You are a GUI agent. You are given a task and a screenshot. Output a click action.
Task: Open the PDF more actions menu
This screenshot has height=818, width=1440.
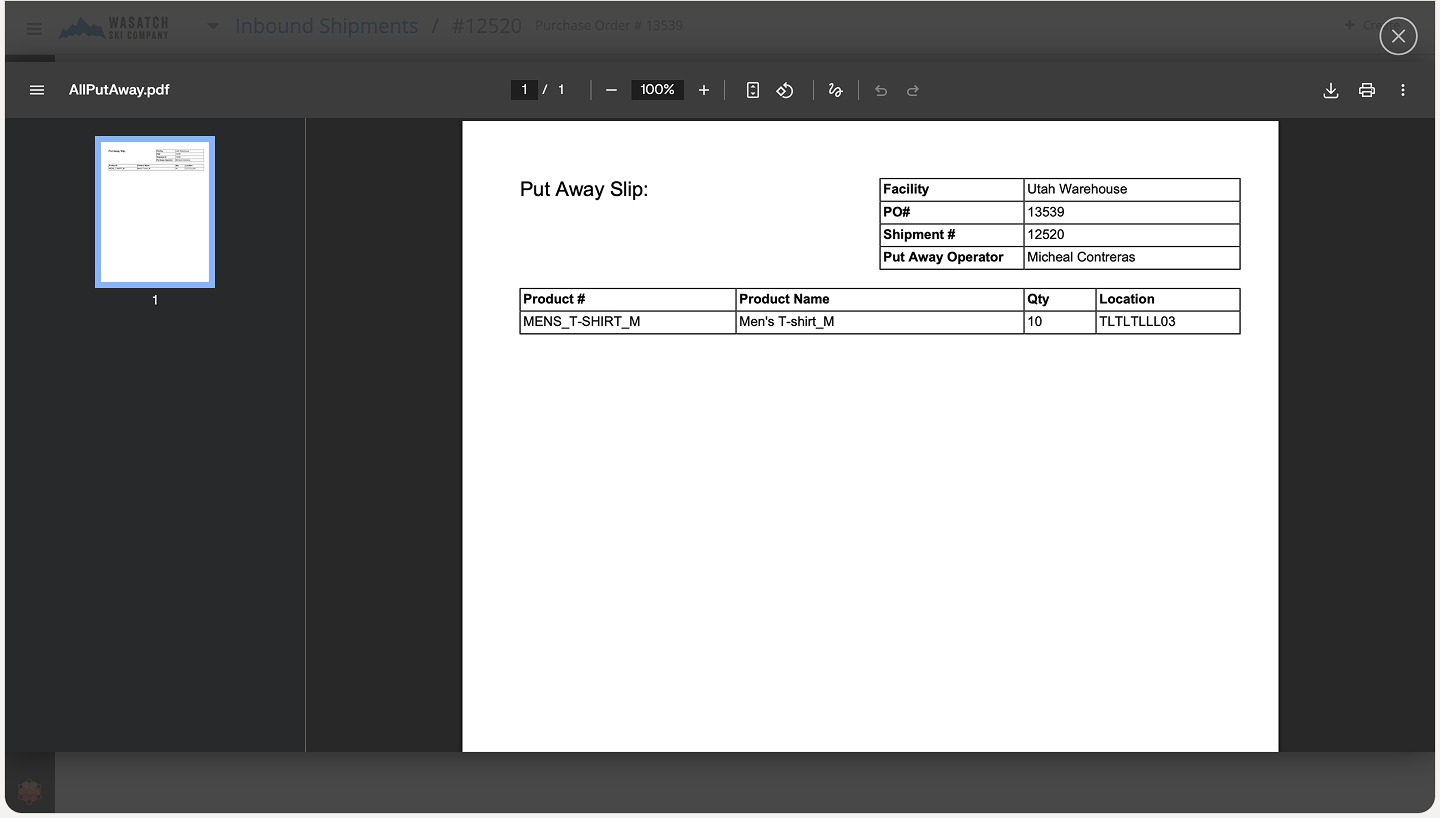click(1403, 90)
